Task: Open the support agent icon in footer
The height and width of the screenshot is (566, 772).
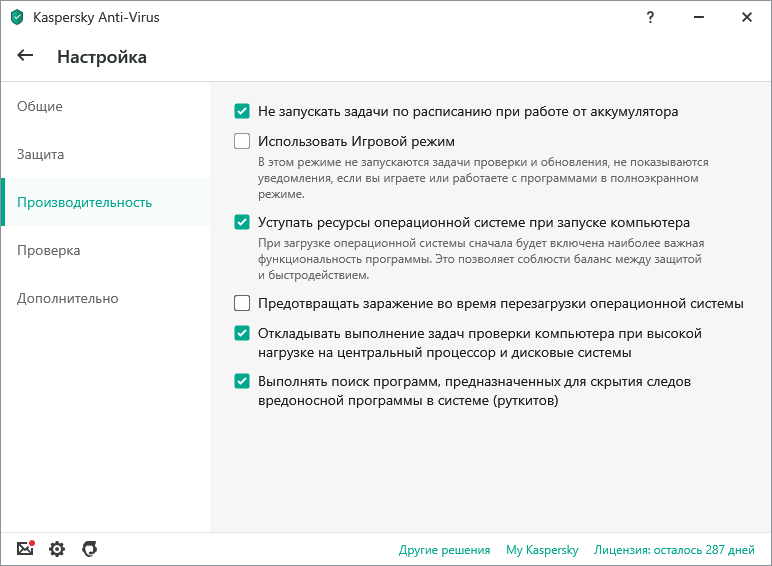Action: 90,549
